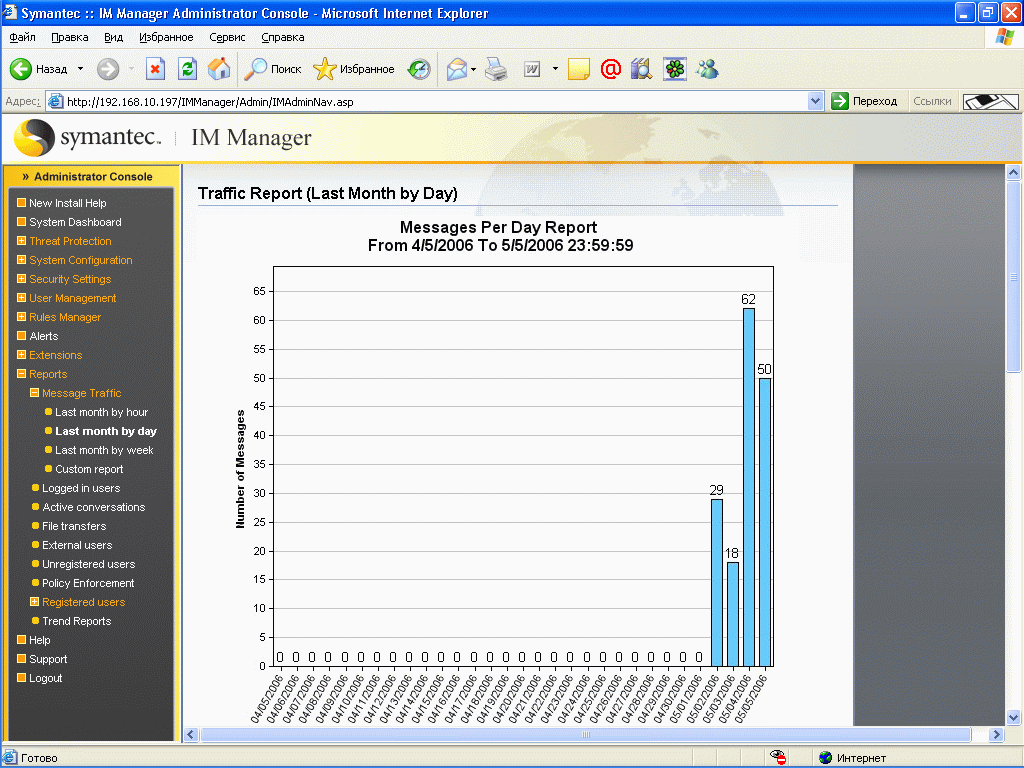Expand the Threat Protection tree node
1024x768 pixels.
tap(21, 241)
